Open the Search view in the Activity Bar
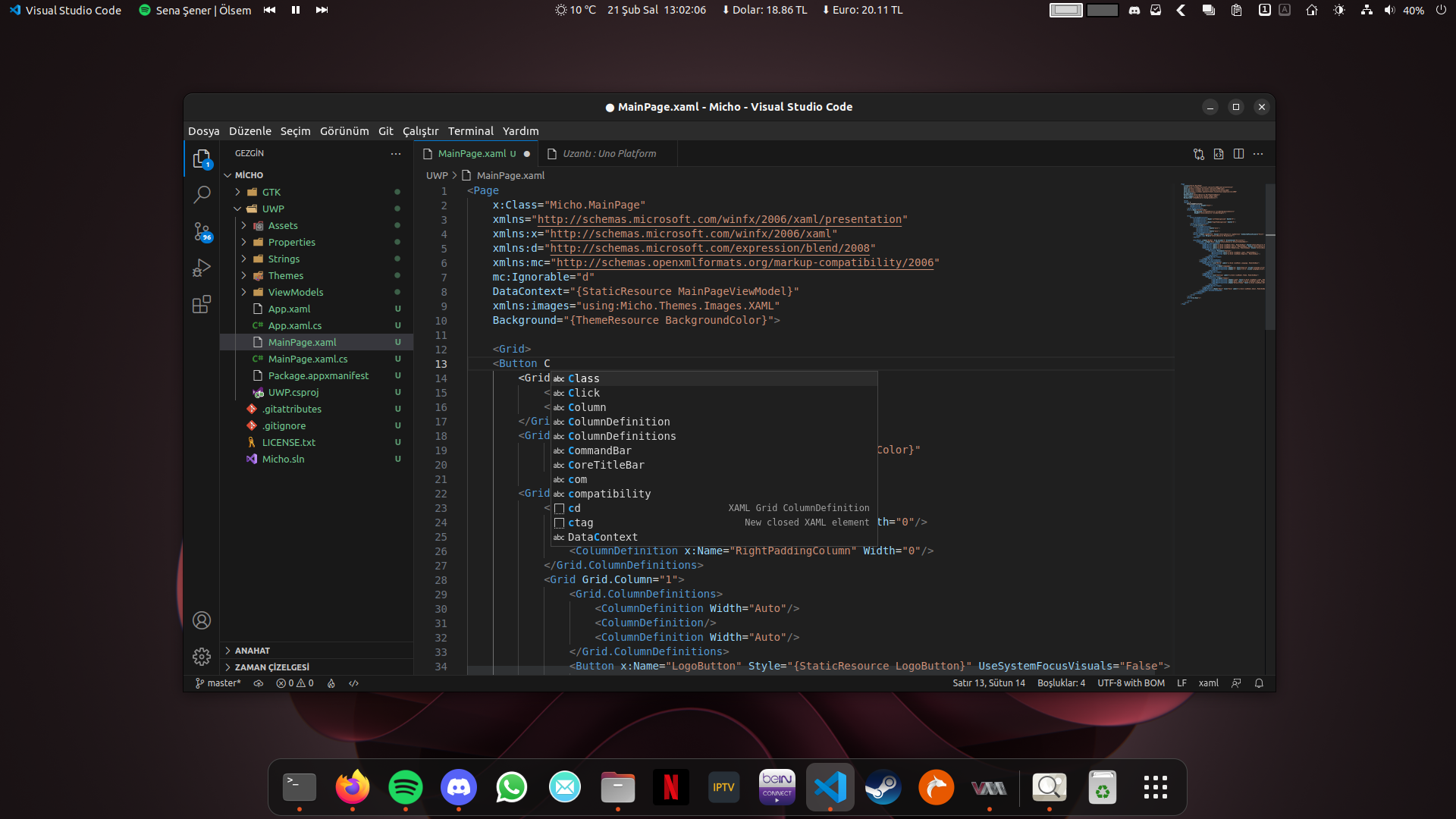This screenshot has width=1456, height=819. pyautogui.click(x=202, y=195)
